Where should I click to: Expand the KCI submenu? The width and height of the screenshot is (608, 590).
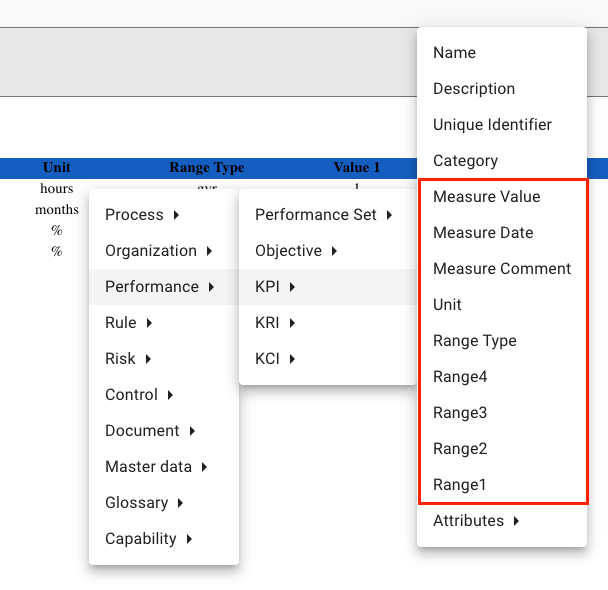coord(328,359)
